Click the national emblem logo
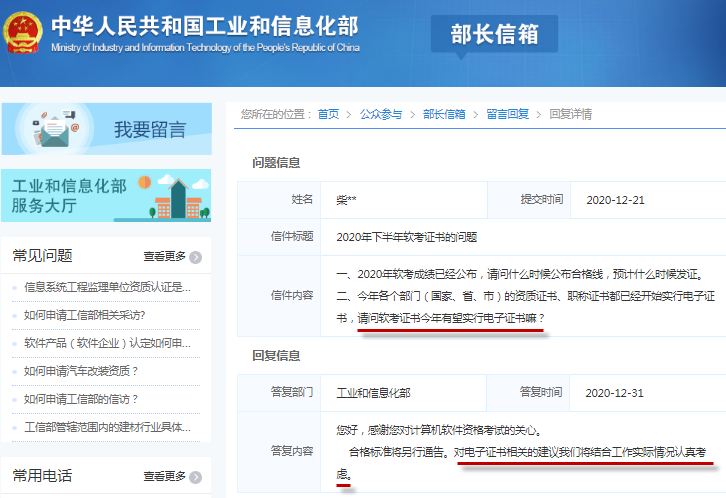Viewport: 726px width, 498px height. (x=23, y=32)
